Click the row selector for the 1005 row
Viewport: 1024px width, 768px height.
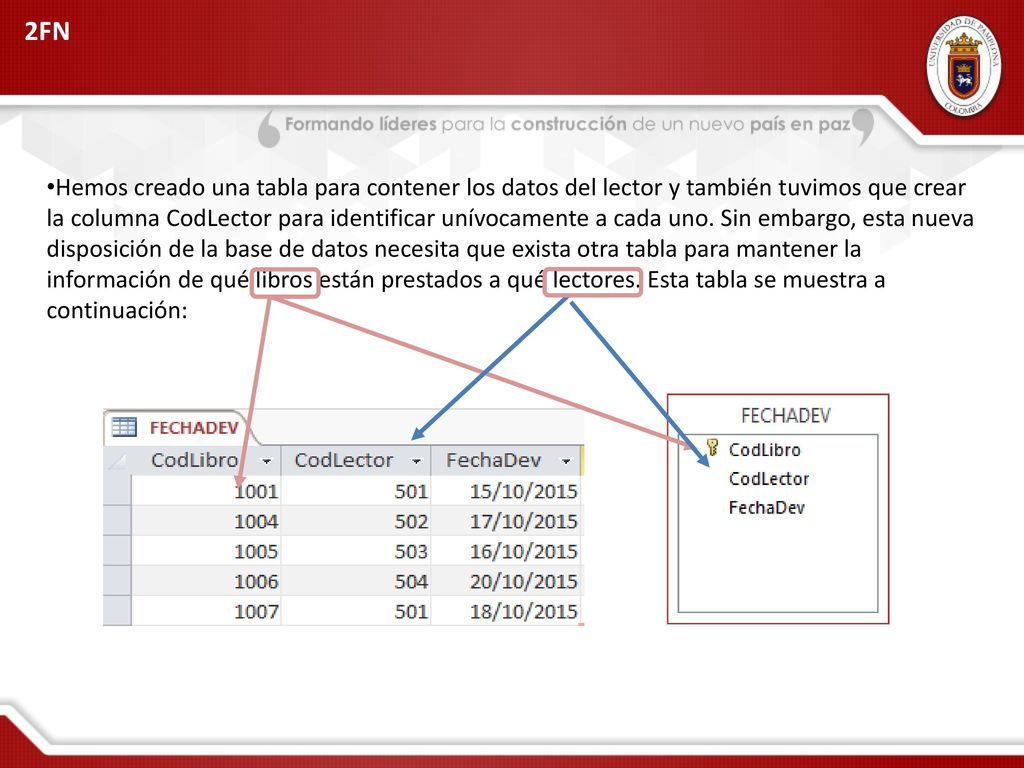coord(118,551)
